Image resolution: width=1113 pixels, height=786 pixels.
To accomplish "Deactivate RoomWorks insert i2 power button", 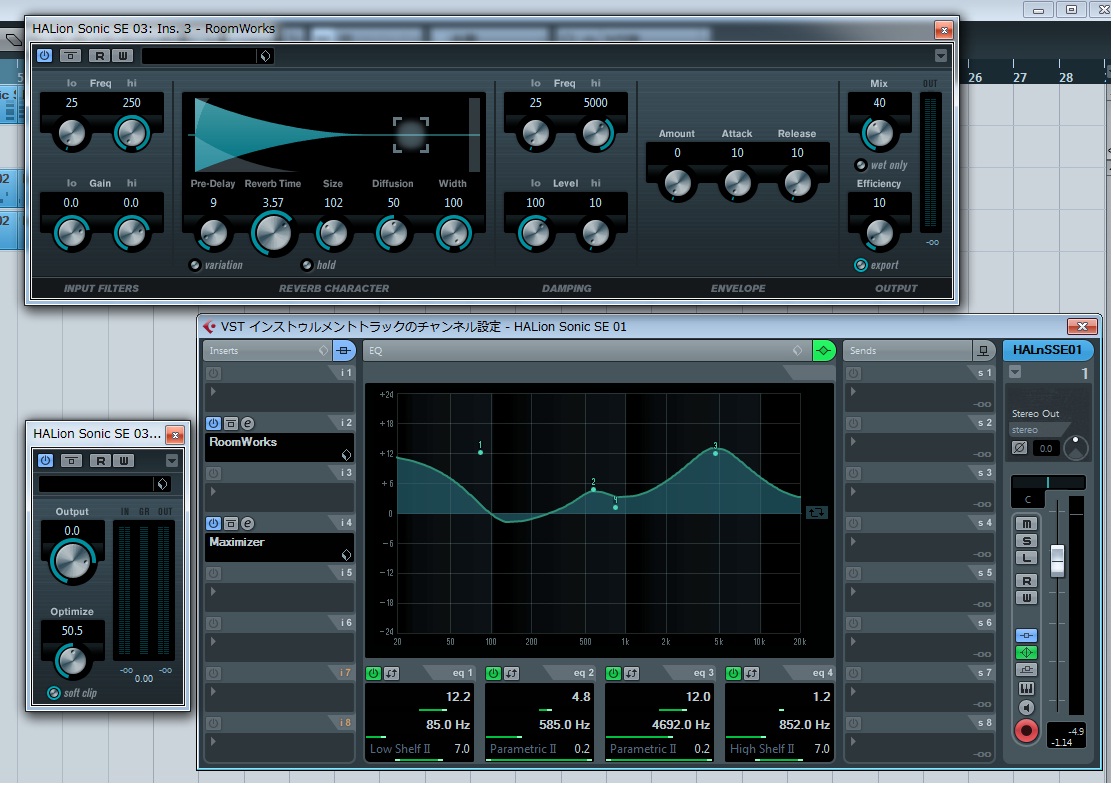I will (x=213, y=423).
